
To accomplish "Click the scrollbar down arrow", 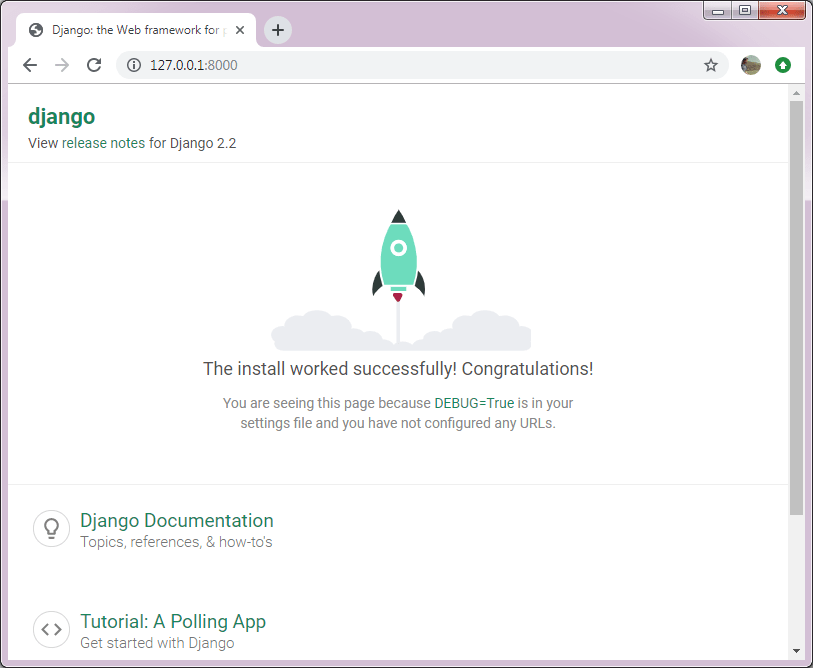I will (796, 651).
